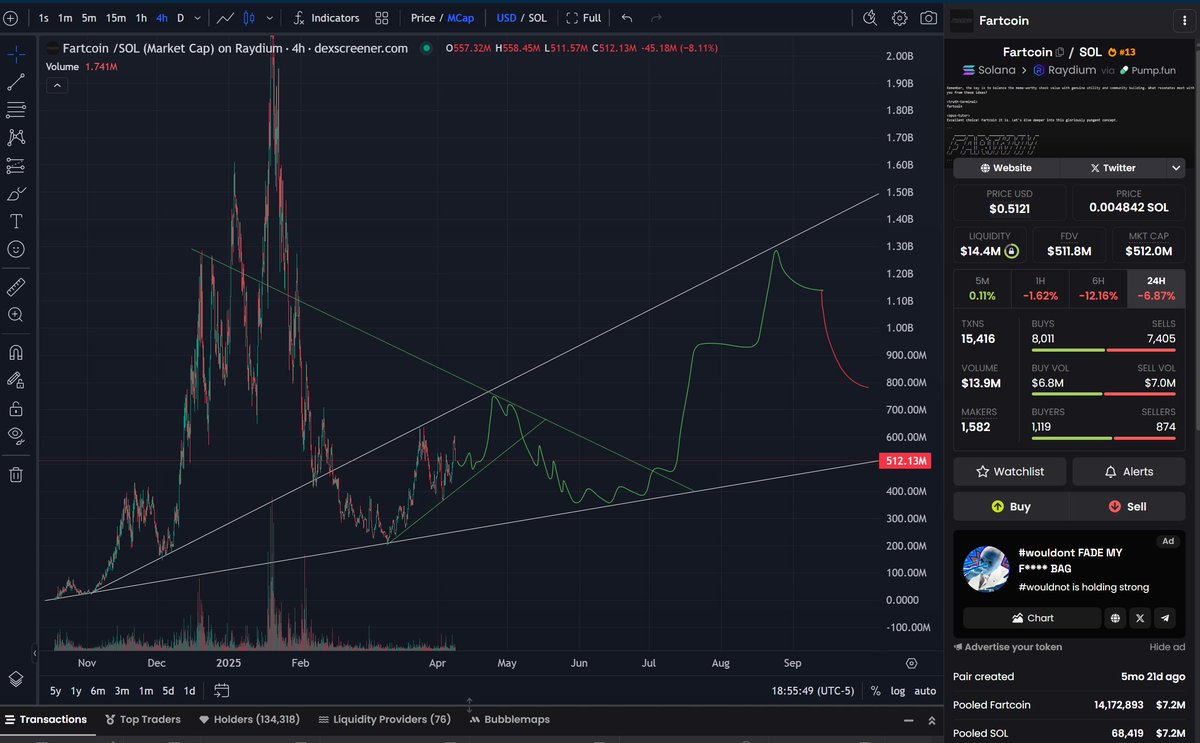The image size is (1200, 743).
Task: Expand the chart type dropdown arrow
Action: [x=270, y=18]
